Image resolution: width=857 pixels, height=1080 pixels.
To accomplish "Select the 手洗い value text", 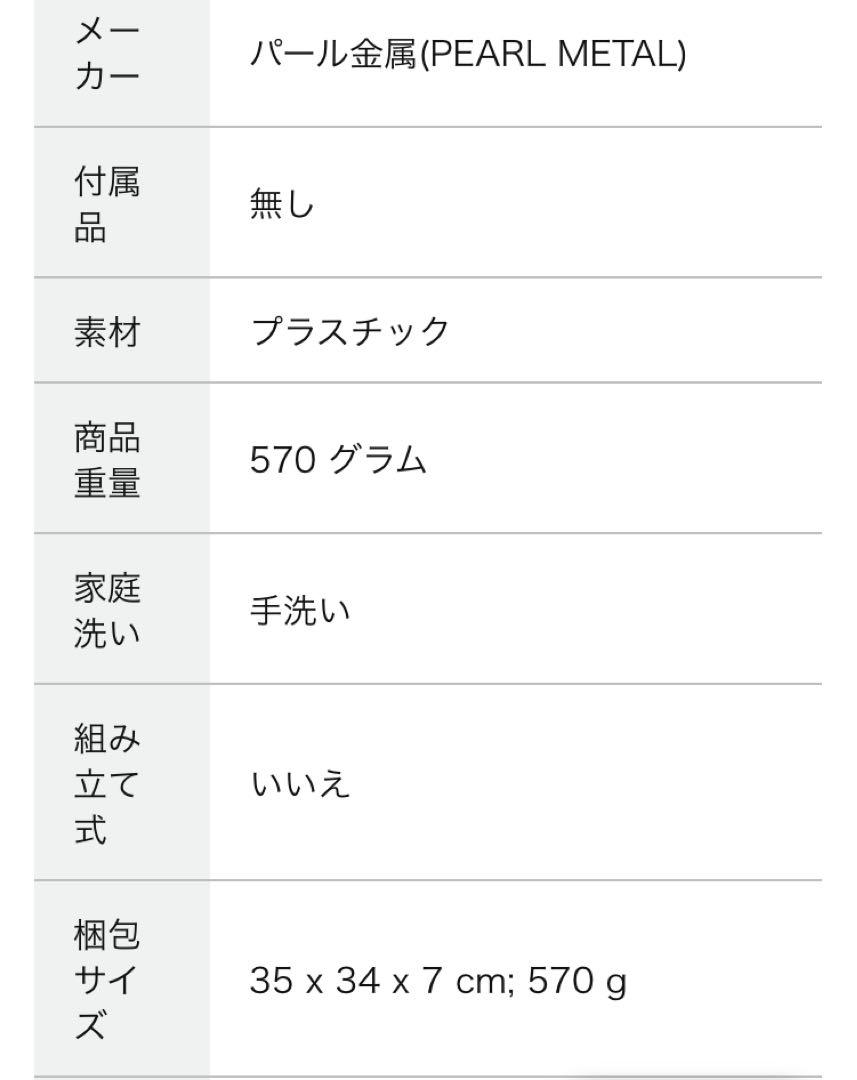I will 300,610.
